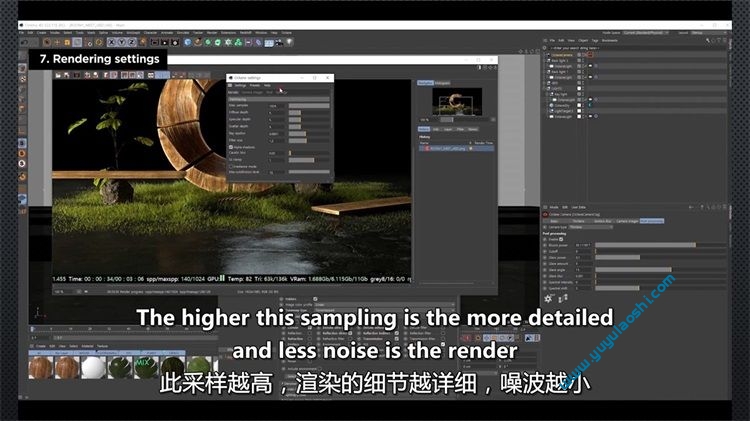The width and height of the screenshot is (750, 421).
Task: Click the Camera icon in main toolbar
Action: (279, 42)
